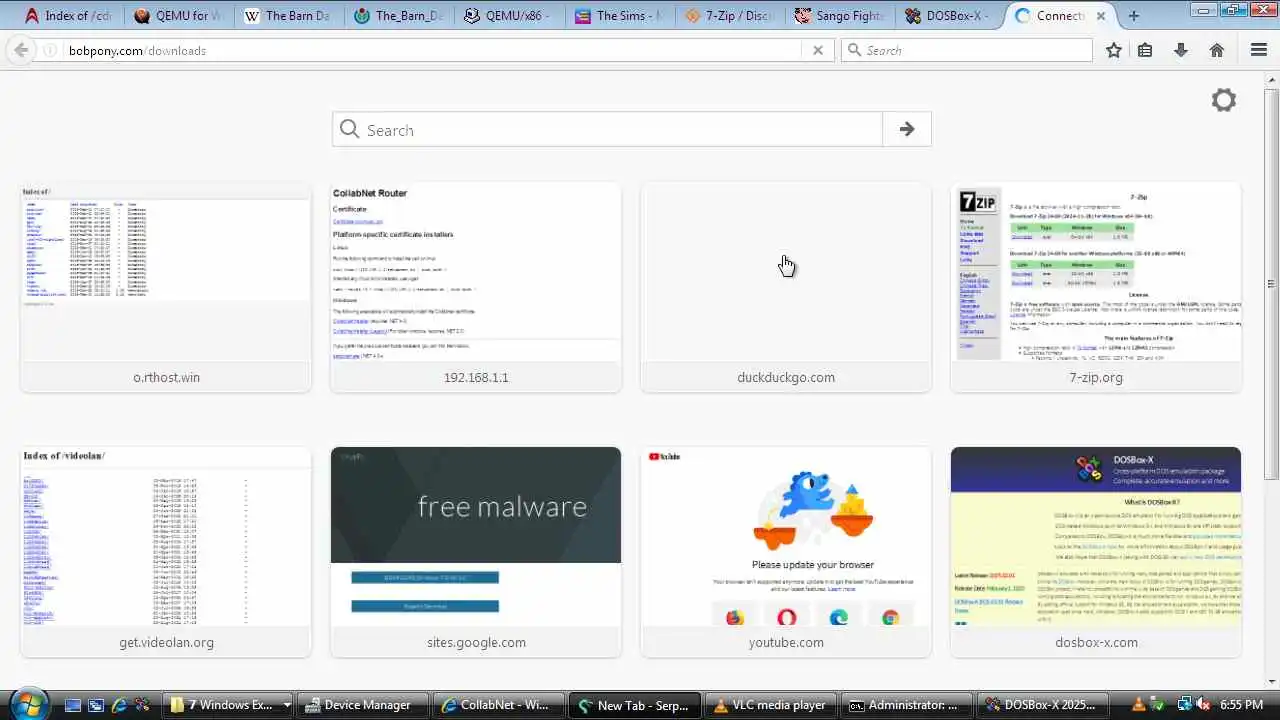Image resolution: width=1280 pixels, height=720 pixels.
Task: Switch to CollabNet taskbar window
Action: click(x=500, y=705)
